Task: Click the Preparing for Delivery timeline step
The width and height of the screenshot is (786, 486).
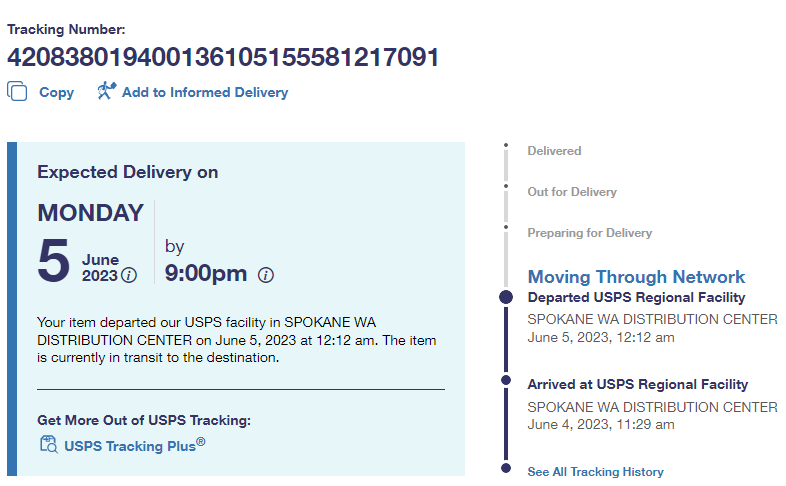Action: click(x=589, y=233)
